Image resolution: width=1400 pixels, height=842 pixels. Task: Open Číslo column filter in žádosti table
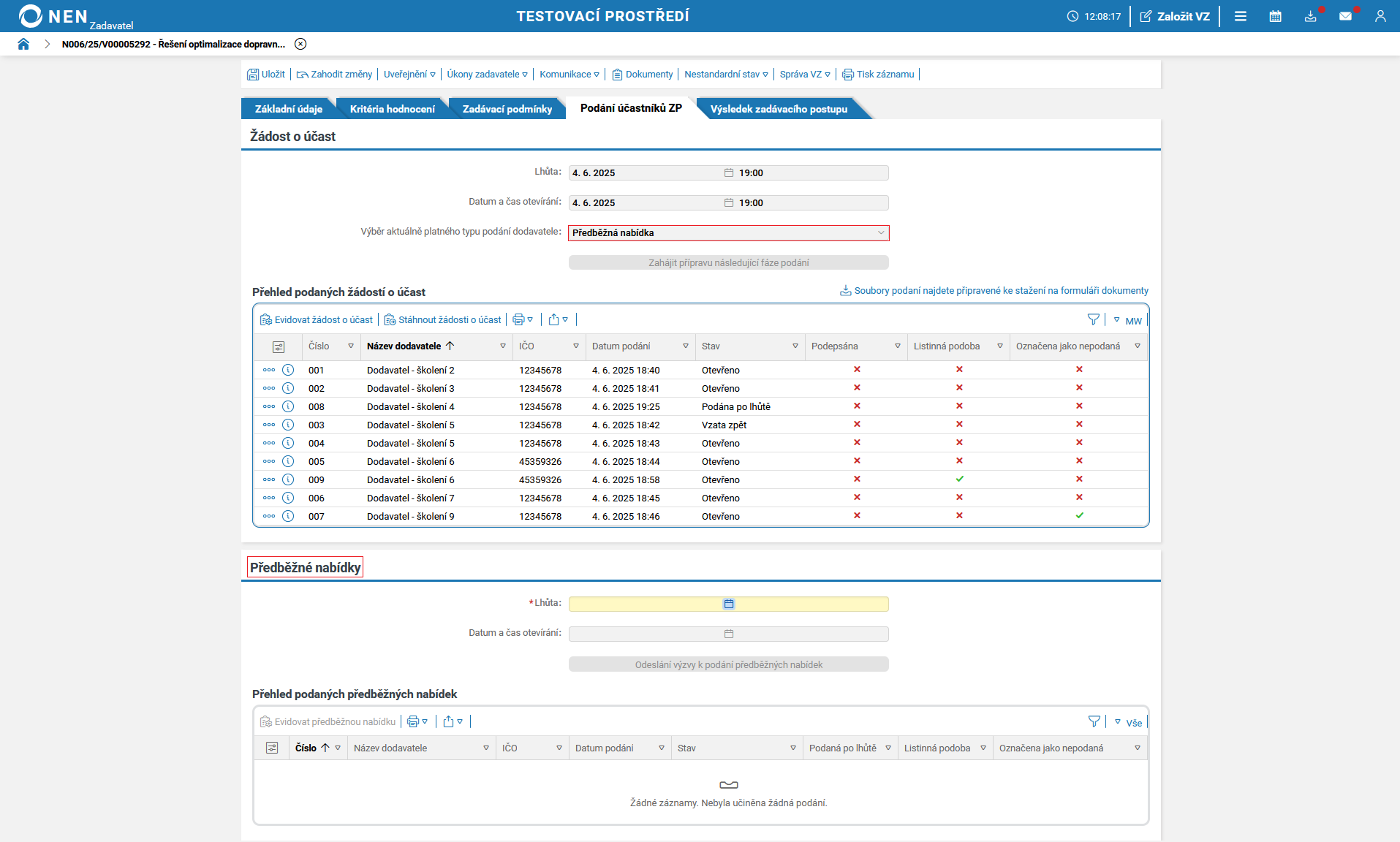[351, 346]
